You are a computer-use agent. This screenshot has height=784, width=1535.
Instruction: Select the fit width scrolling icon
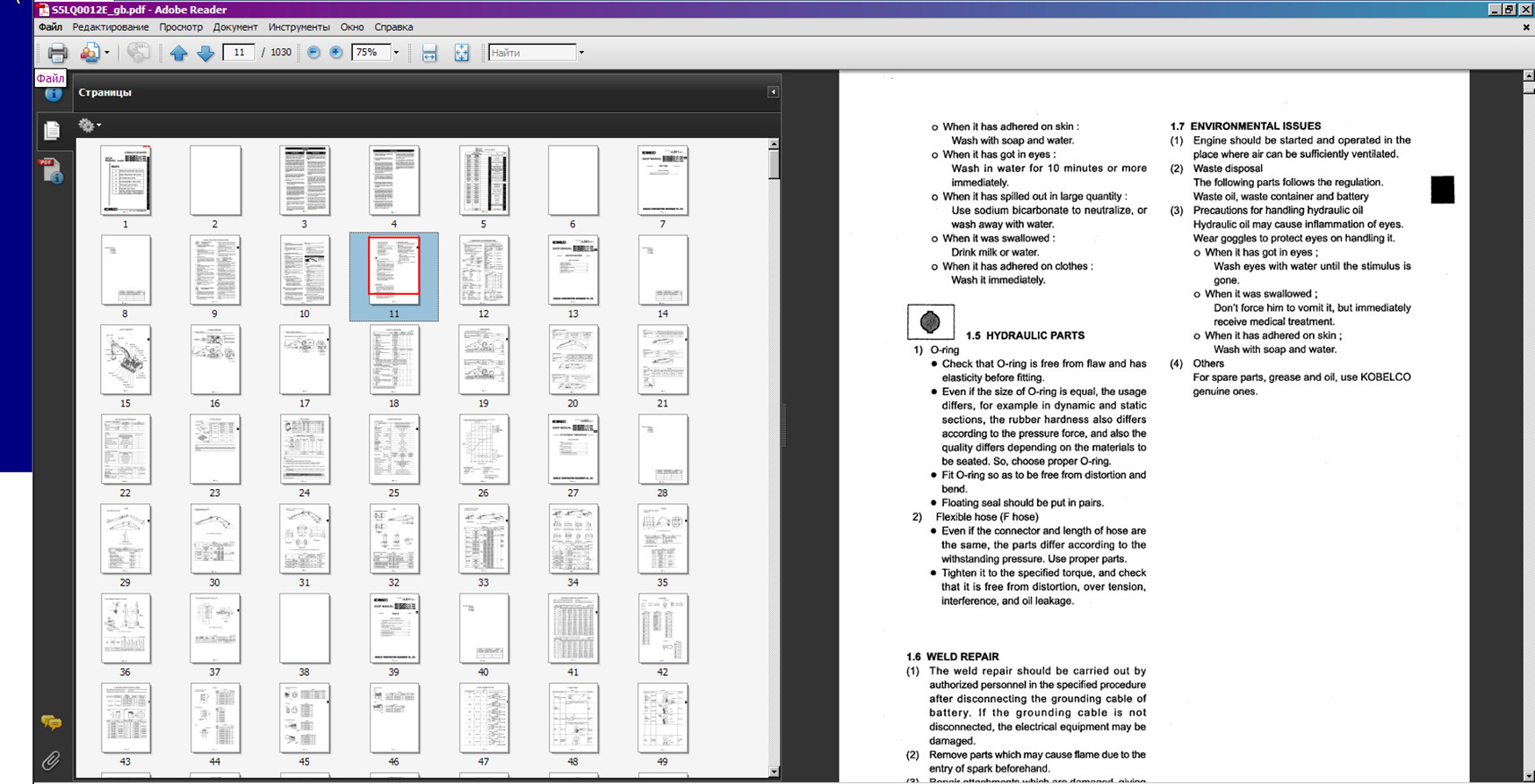[429, 53]
